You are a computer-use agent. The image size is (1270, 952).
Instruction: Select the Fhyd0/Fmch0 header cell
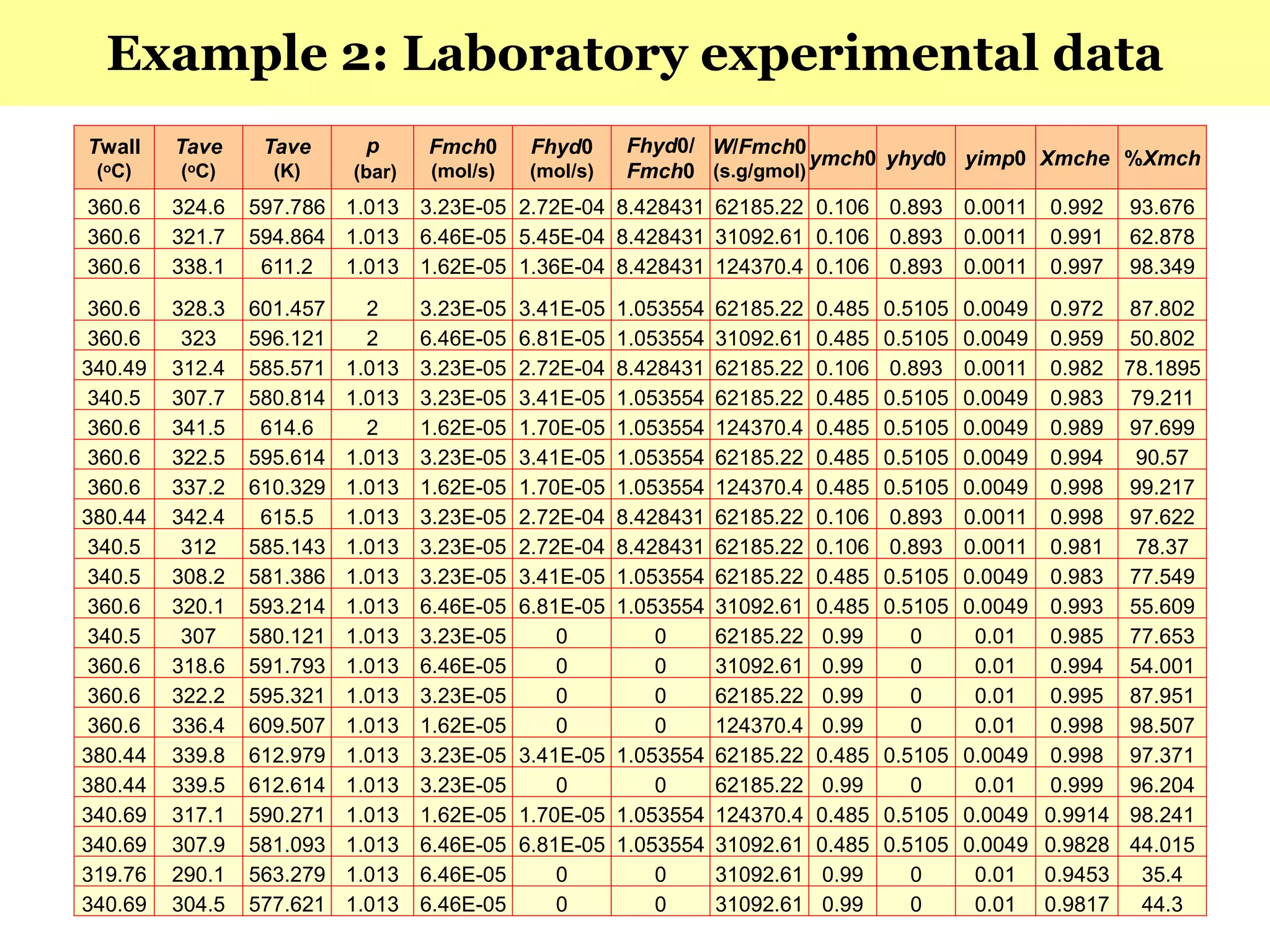point(660,158)
